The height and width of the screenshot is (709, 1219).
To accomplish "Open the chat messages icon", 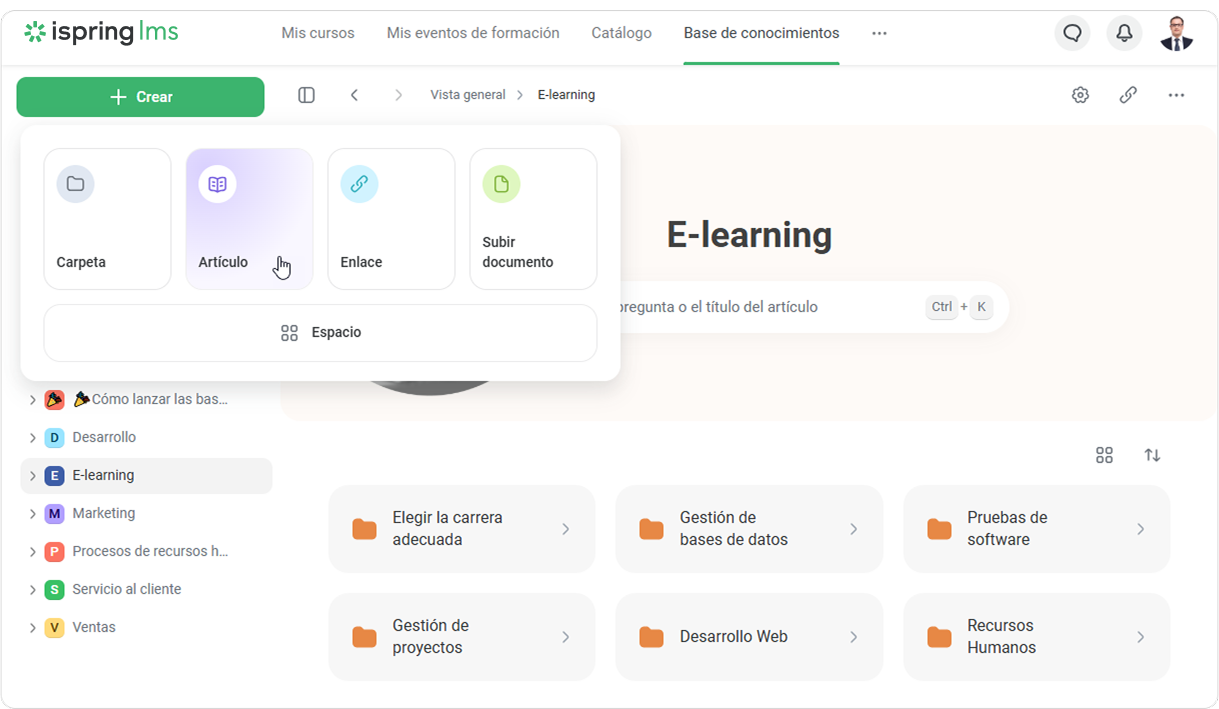I will pos(1072,33).
